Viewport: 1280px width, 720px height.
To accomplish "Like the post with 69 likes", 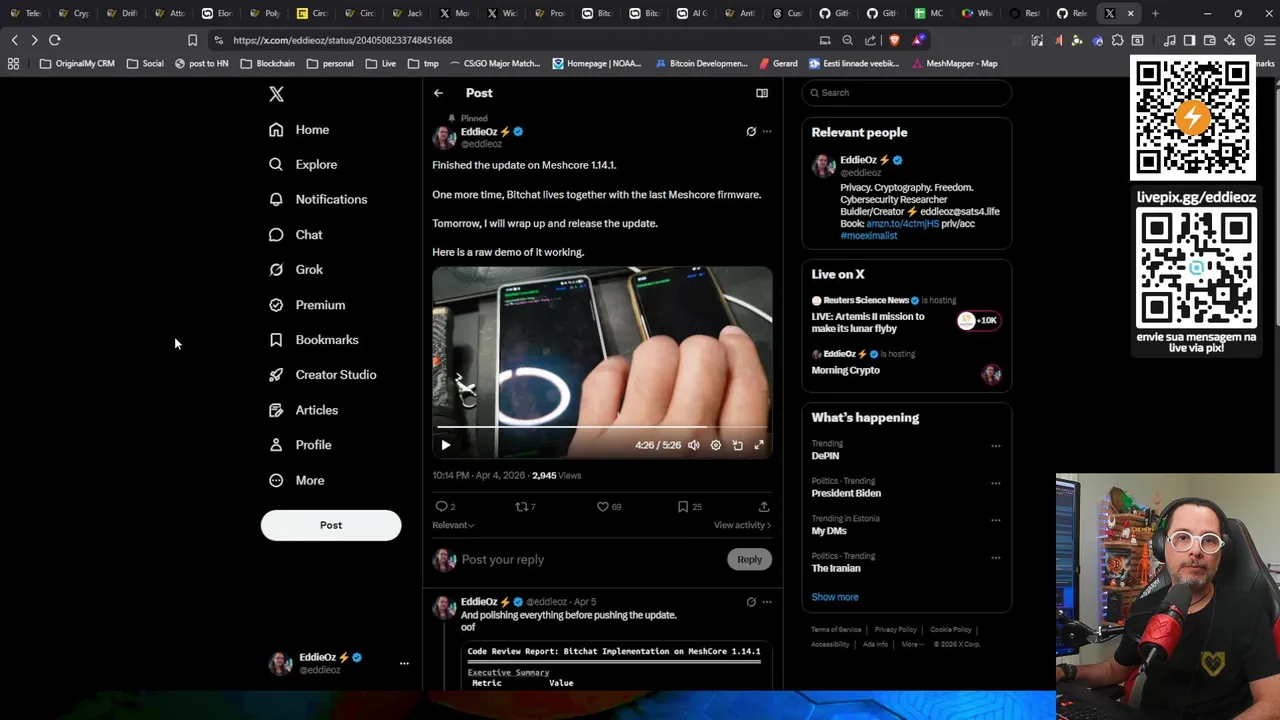I will [x=603, y=507].
